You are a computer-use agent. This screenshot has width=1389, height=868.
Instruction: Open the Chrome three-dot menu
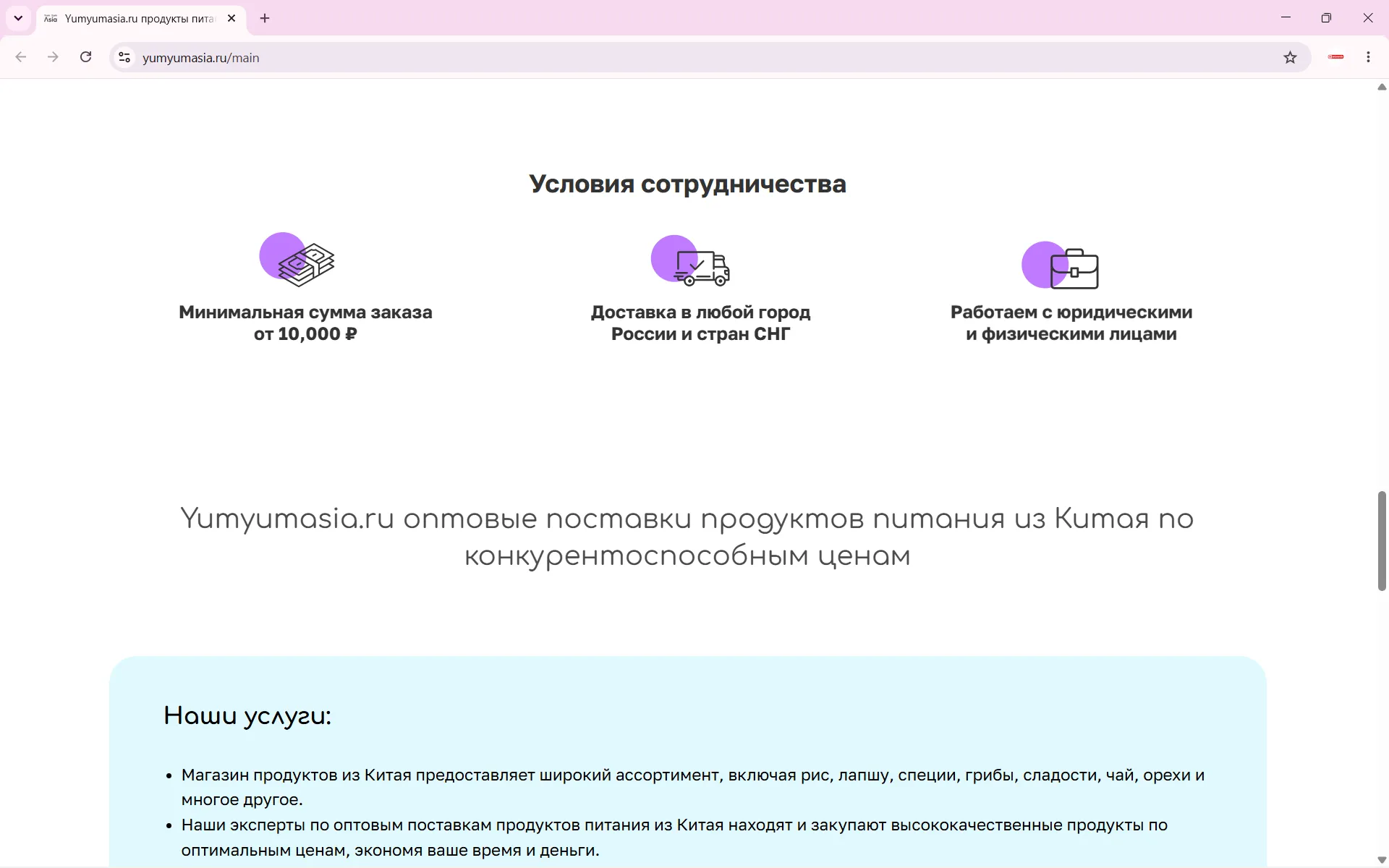pyautogui.click(x=1368, y=57)
